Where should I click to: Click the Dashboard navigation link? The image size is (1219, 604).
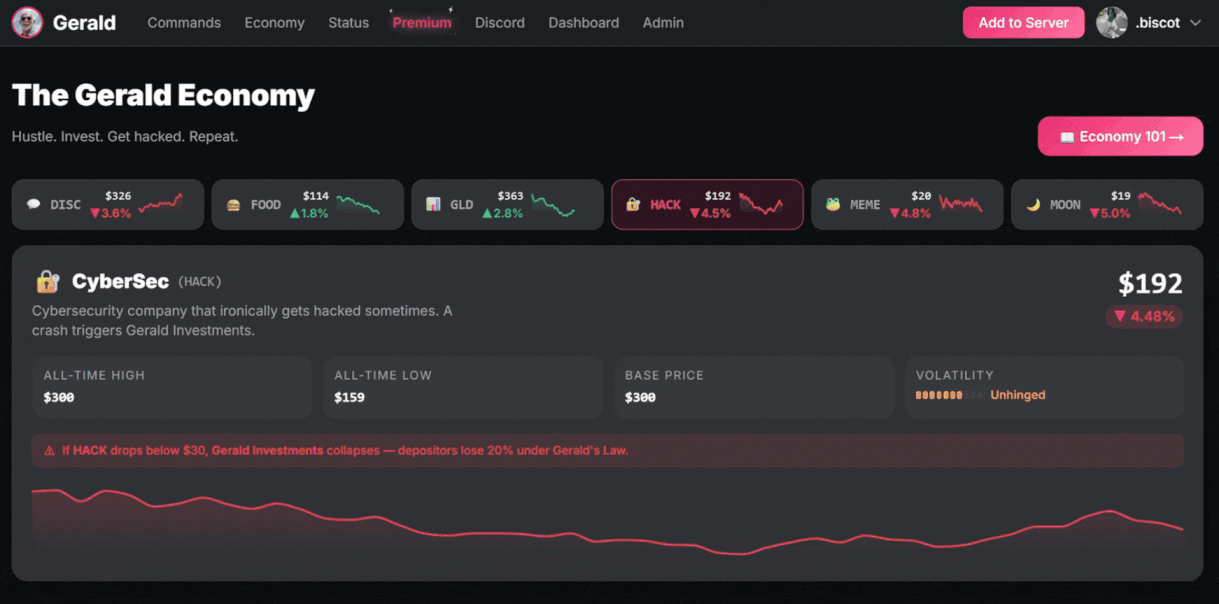click(x=584, y=22)
